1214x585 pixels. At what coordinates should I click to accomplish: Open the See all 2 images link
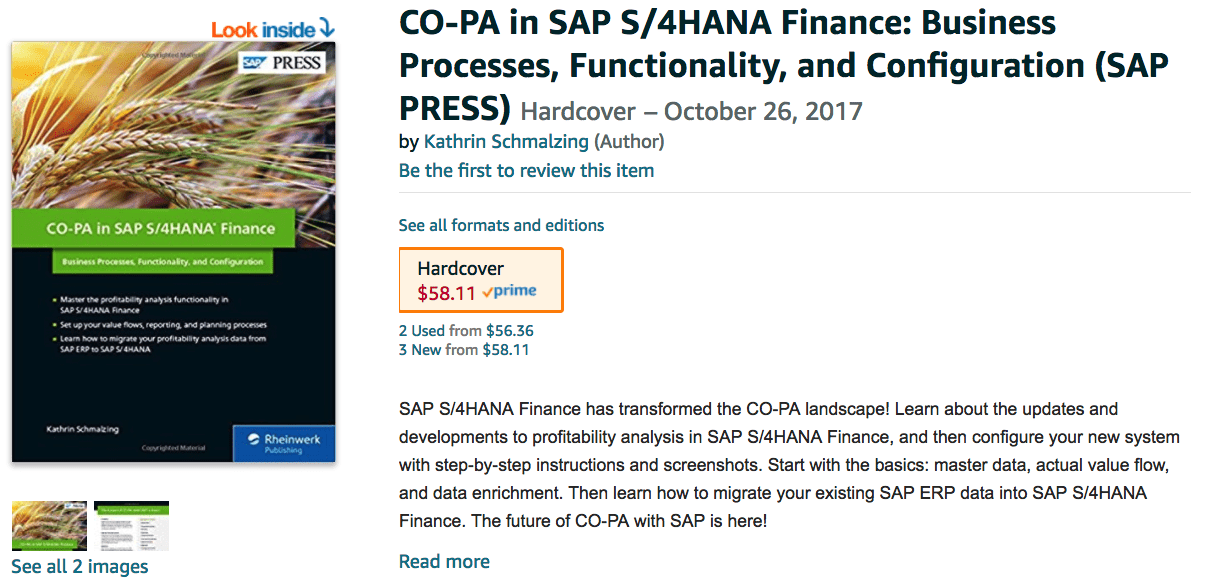80,567
